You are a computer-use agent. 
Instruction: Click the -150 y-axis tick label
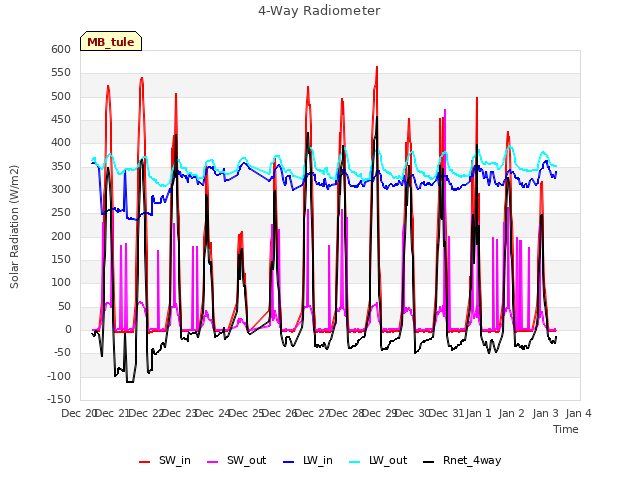point(59,399)
